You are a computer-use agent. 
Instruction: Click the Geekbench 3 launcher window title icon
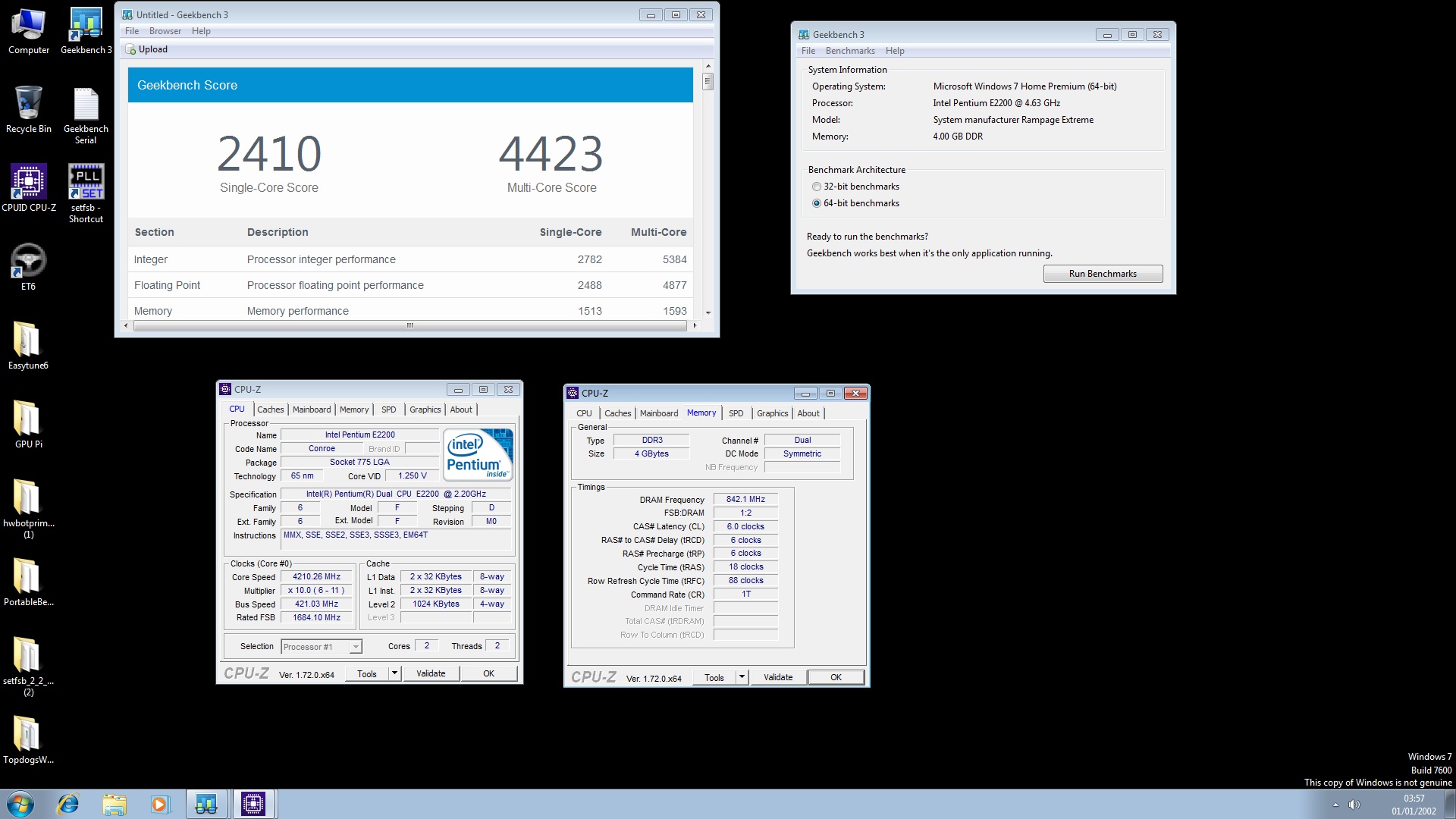804,35
